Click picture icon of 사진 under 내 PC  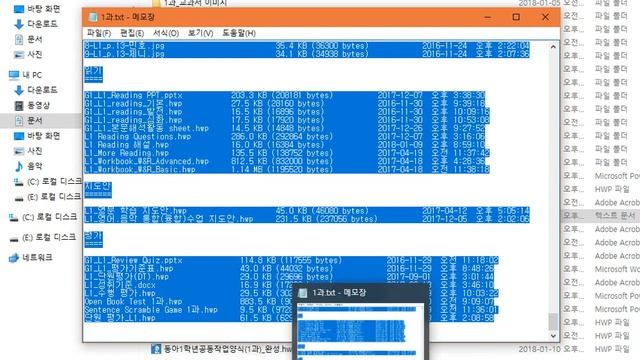coord(19,151)
